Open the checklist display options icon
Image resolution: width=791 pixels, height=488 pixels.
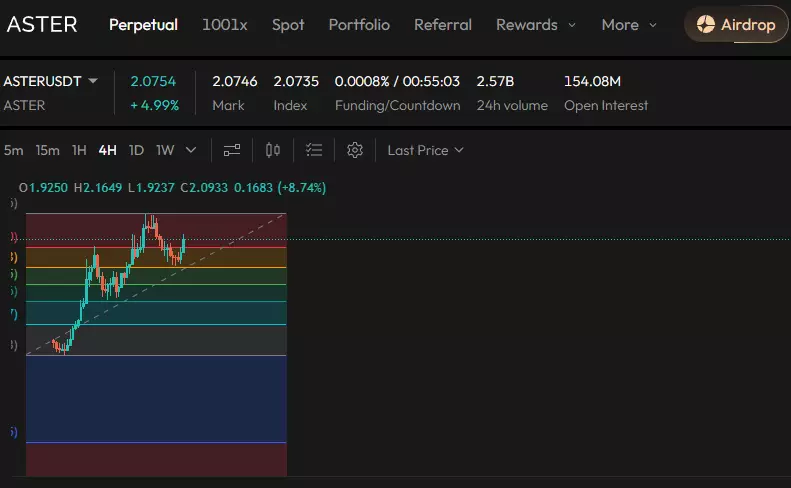point(314,150)
